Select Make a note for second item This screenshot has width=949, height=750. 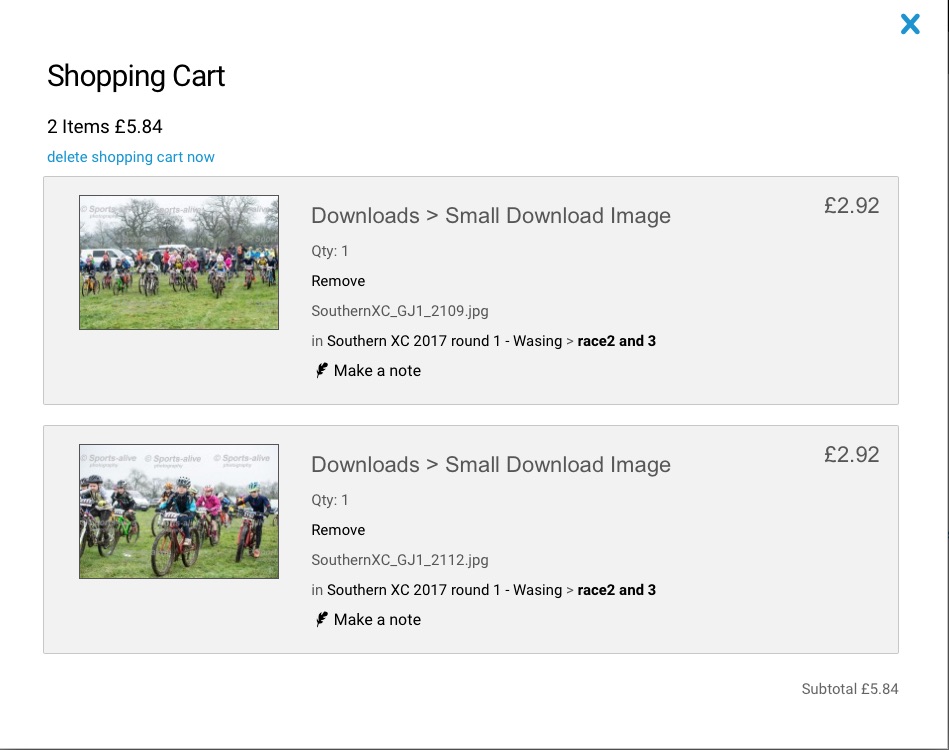coord(377,619)
